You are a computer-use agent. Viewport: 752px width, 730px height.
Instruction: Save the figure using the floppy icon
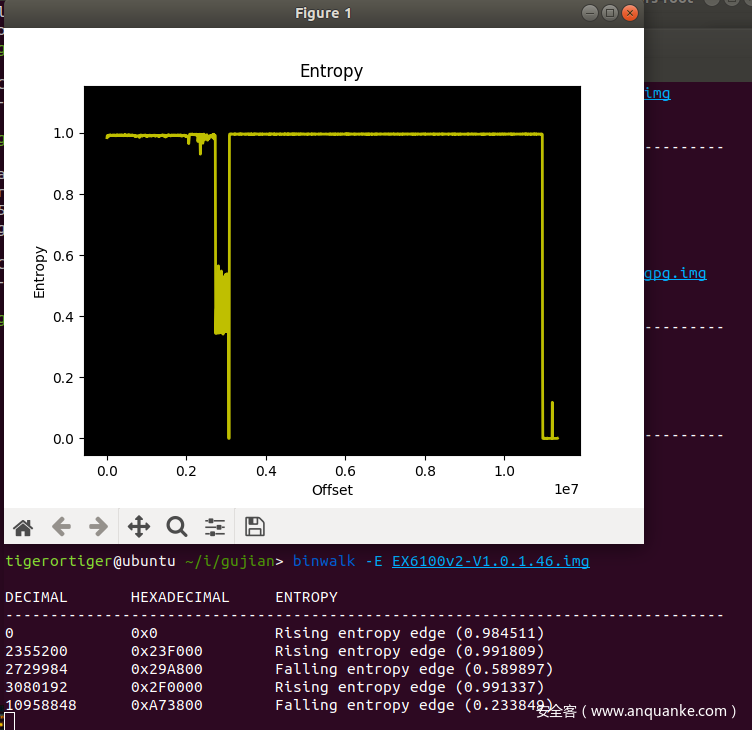point(255,526)
